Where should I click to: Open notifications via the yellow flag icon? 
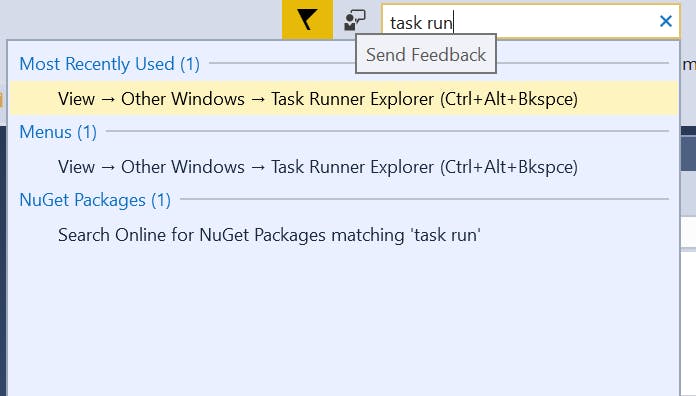pos(307,20)
